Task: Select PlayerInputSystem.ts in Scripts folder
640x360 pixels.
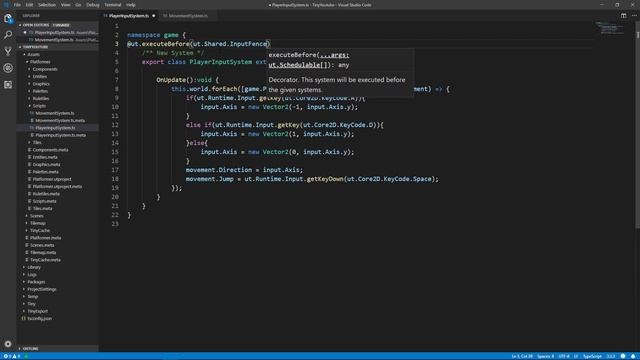Action: pos(55,128)
